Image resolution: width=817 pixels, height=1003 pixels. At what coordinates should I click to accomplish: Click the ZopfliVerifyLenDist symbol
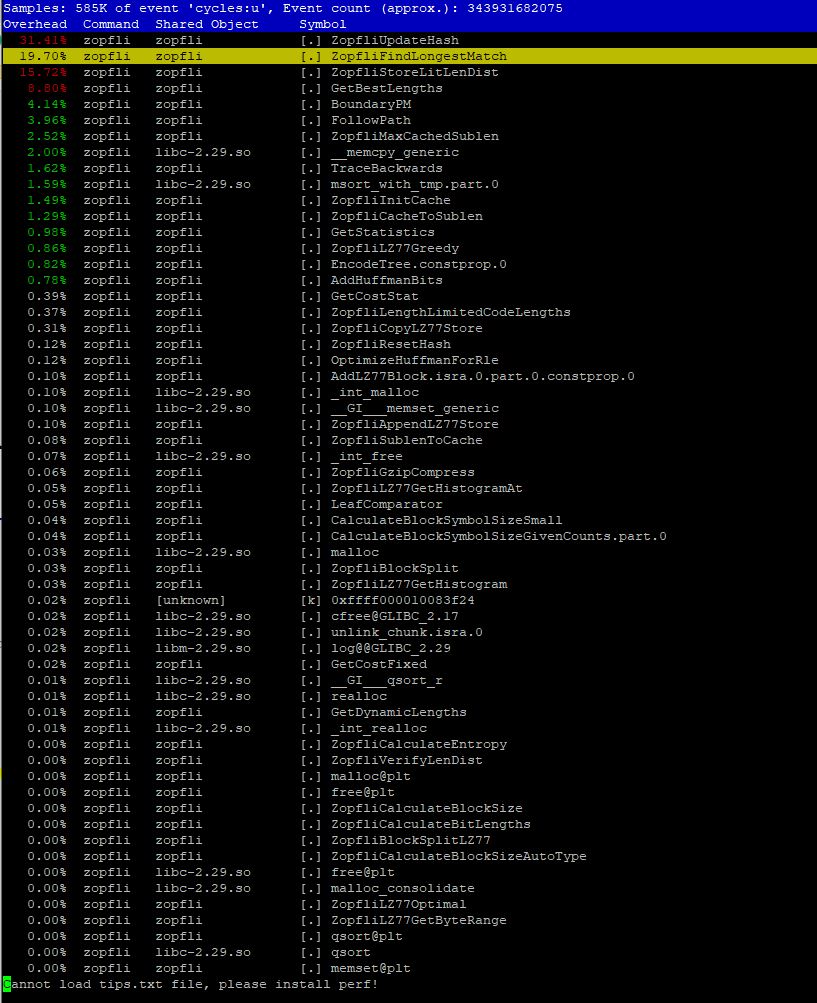pos(406,760)
